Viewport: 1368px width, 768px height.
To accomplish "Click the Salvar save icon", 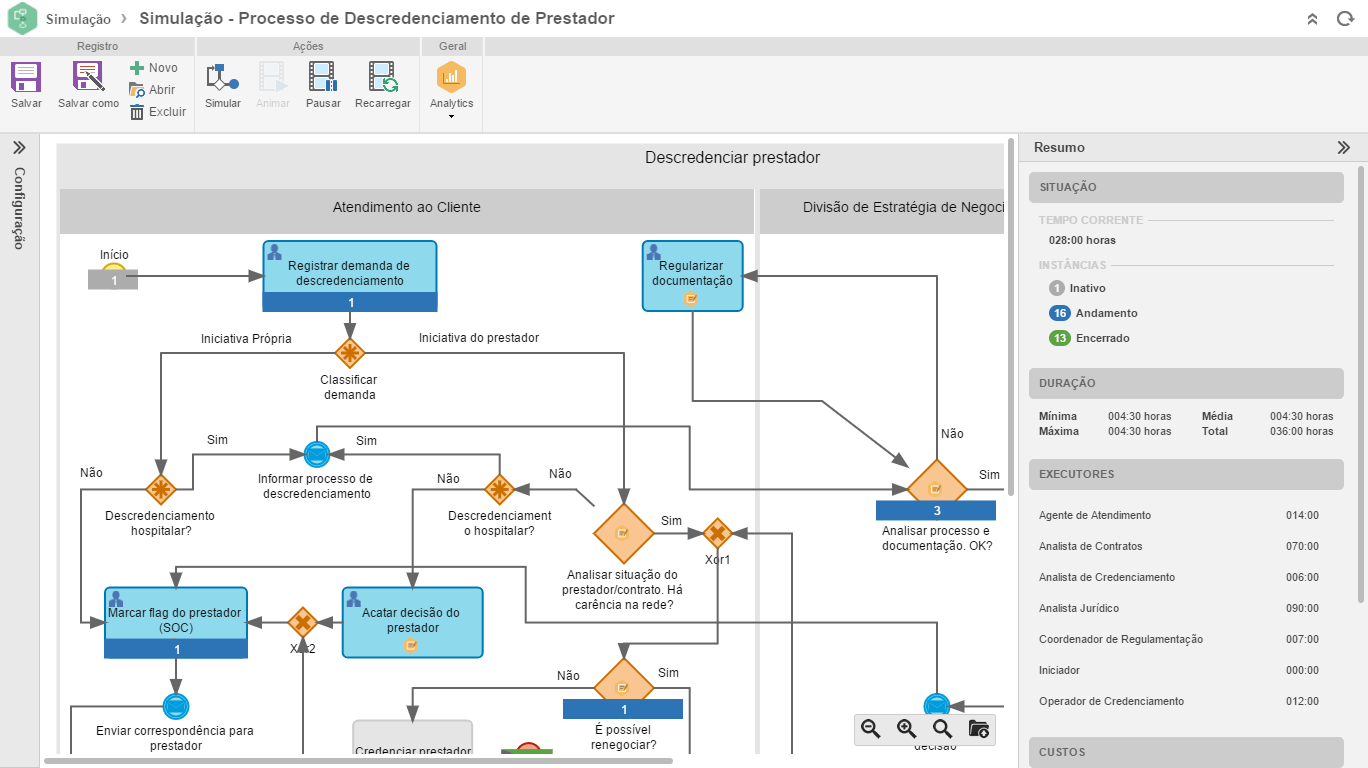I will [26, 78].
